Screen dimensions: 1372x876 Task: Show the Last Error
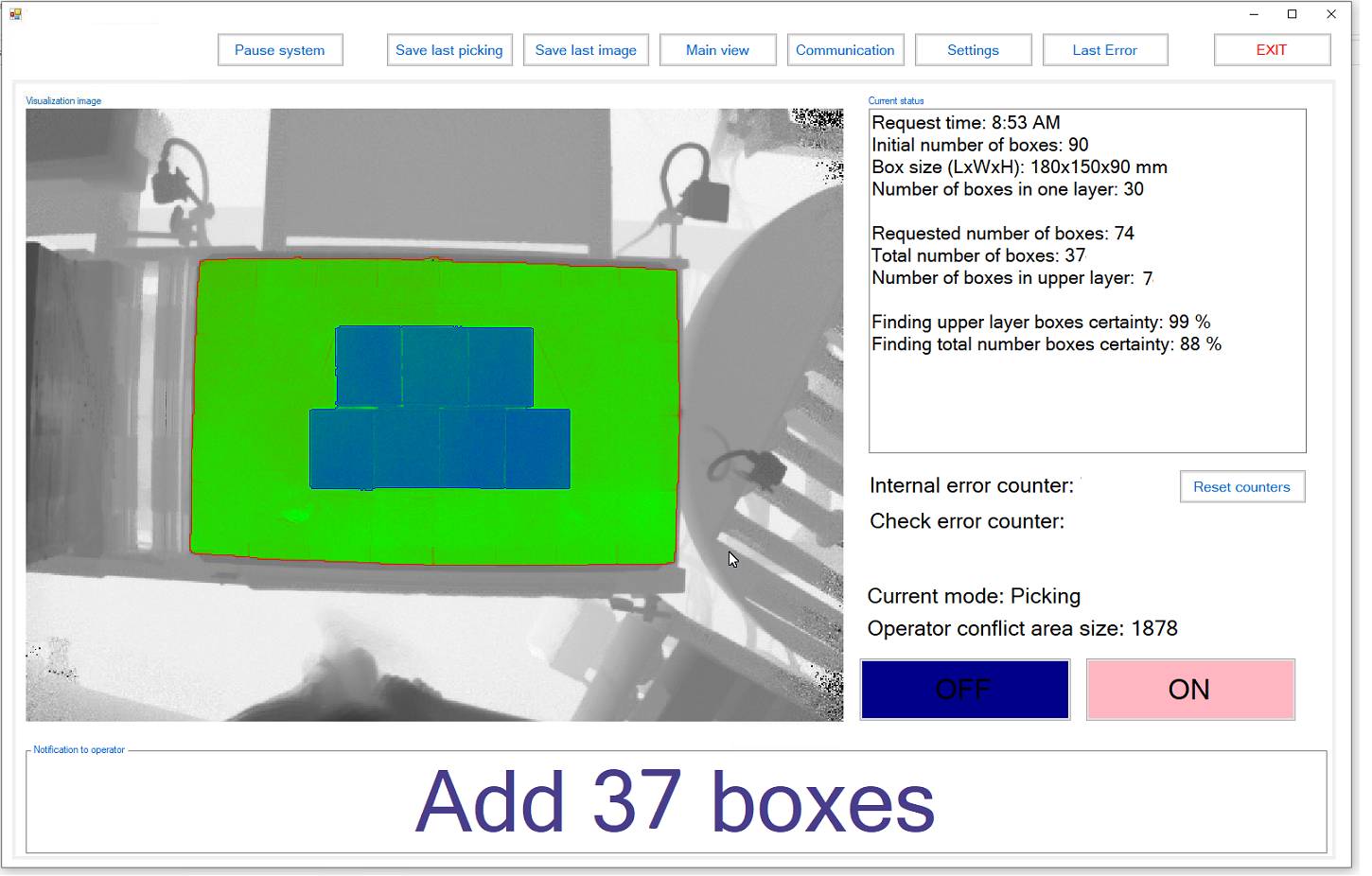coord(1105,50)
